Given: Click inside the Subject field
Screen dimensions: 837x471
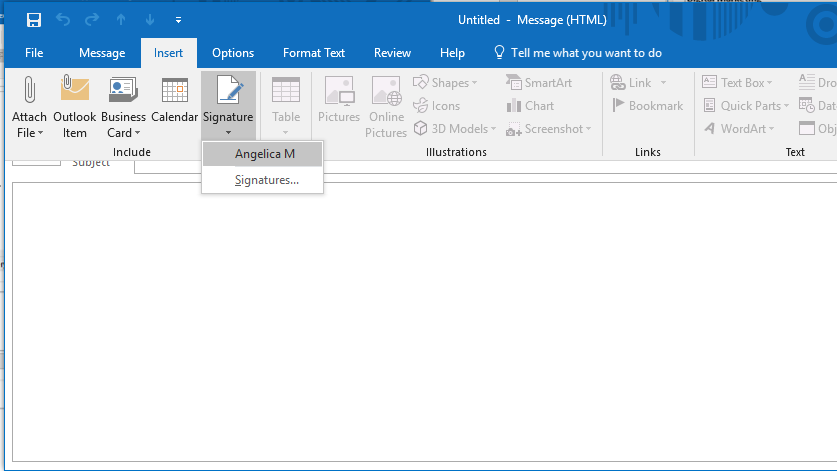Looking at the screenshot, I should pyautogui.click(x=480, y=165).
